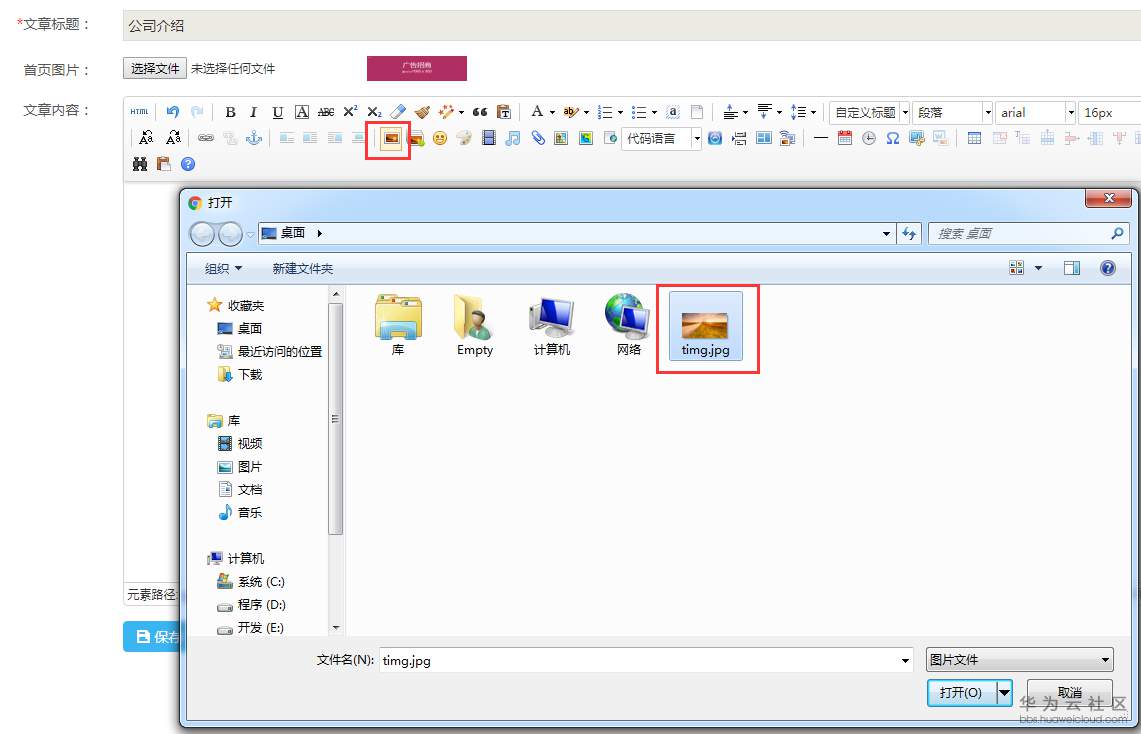Click the undo arrow in editor toolbar
This screenshot has height=734, width=1141.
pyautogui.click(x=172, y=112)
